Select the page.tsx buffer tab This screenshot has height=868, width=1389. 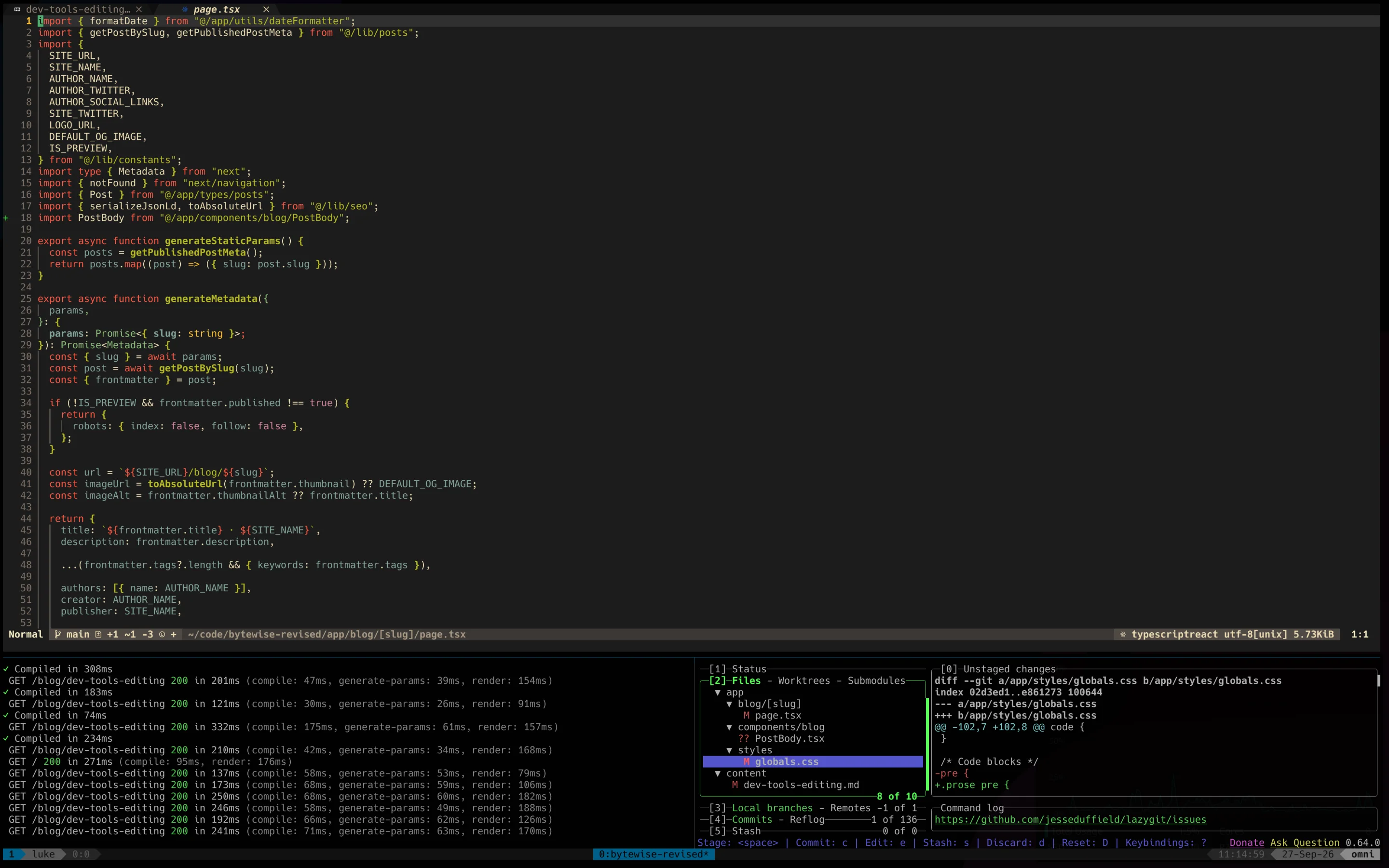tap(217, 9)
